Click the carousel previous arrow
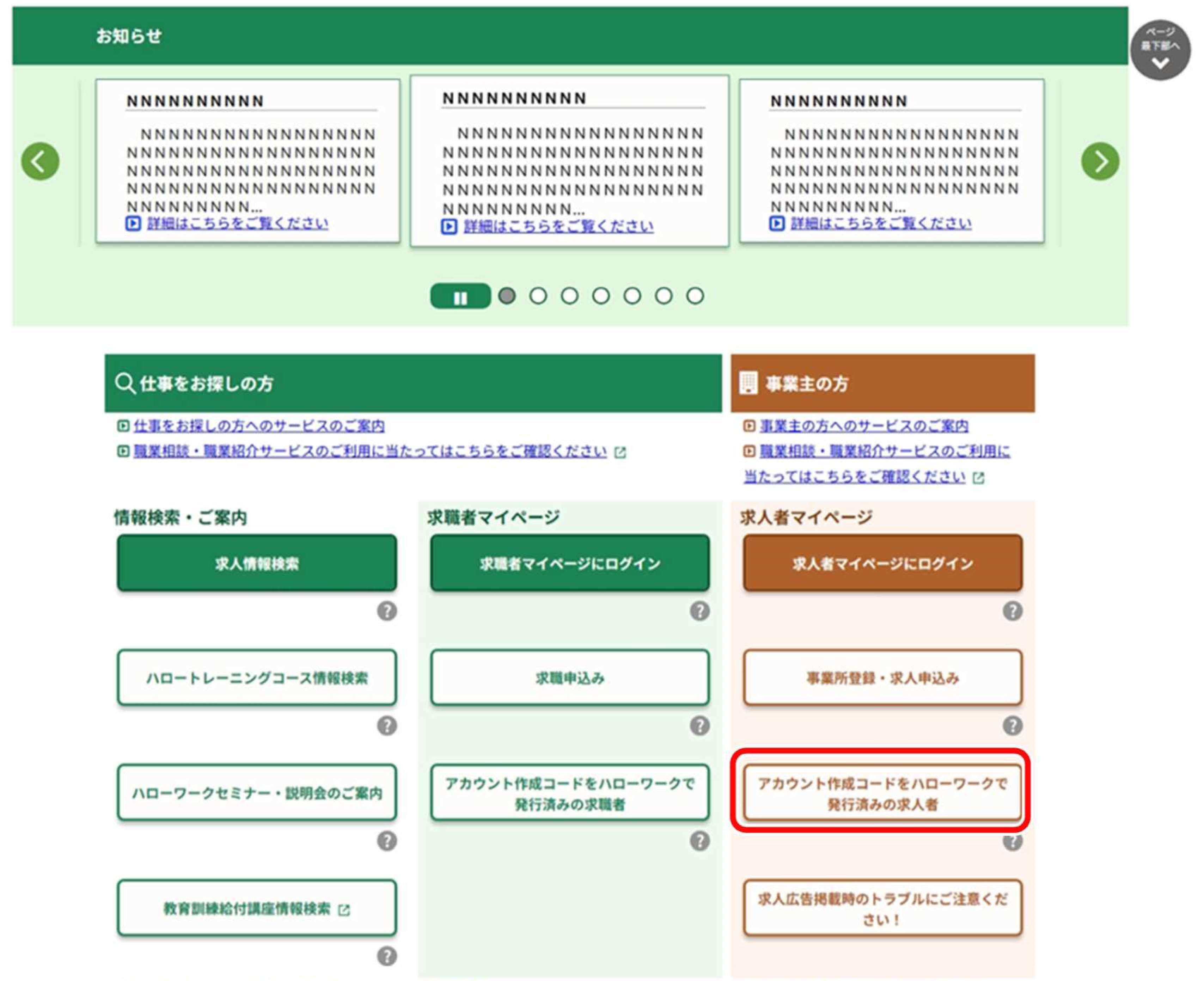Screen dimensions: 1204x981 coord(40,161)
